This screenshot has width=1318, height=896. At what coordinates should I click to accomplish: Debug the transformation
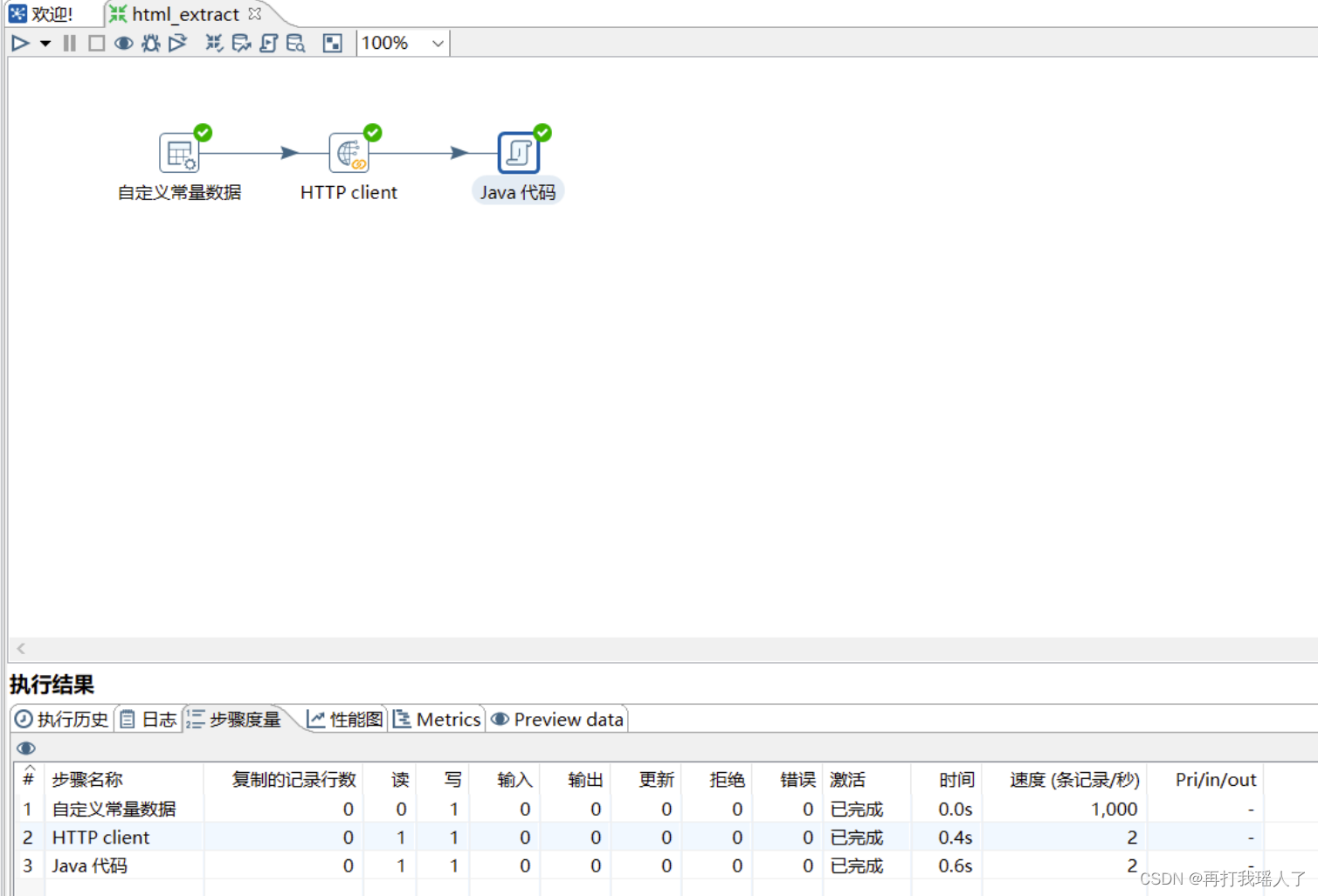(149, 43)
